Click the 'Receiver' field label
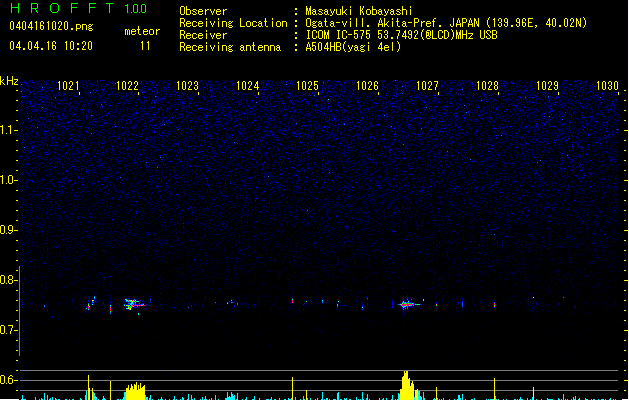 coord(203,35)
